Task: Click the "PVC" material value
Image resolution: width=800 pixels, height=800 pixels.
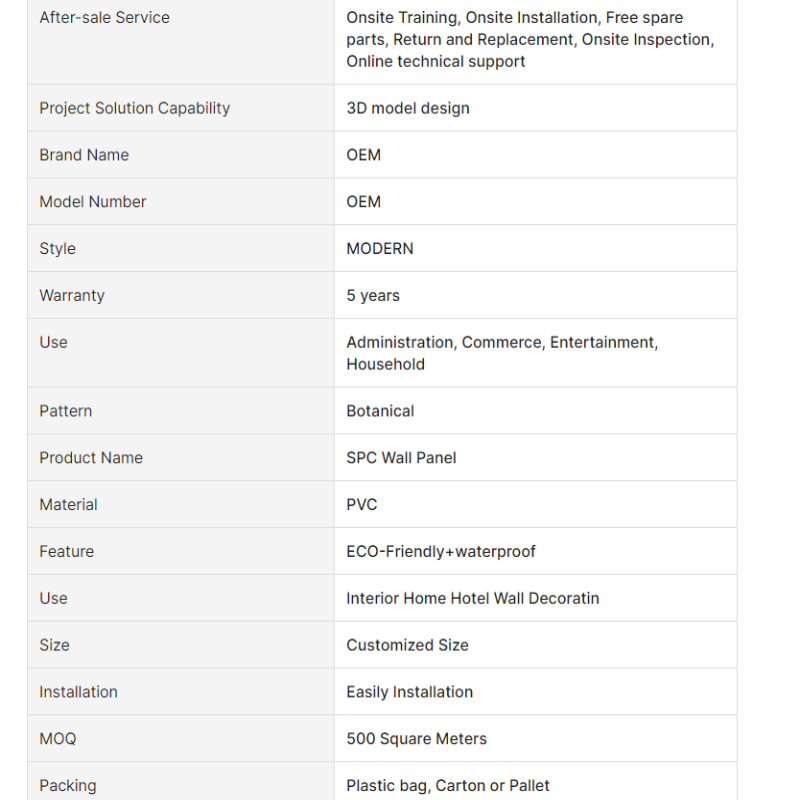Action: coord(361,505)
